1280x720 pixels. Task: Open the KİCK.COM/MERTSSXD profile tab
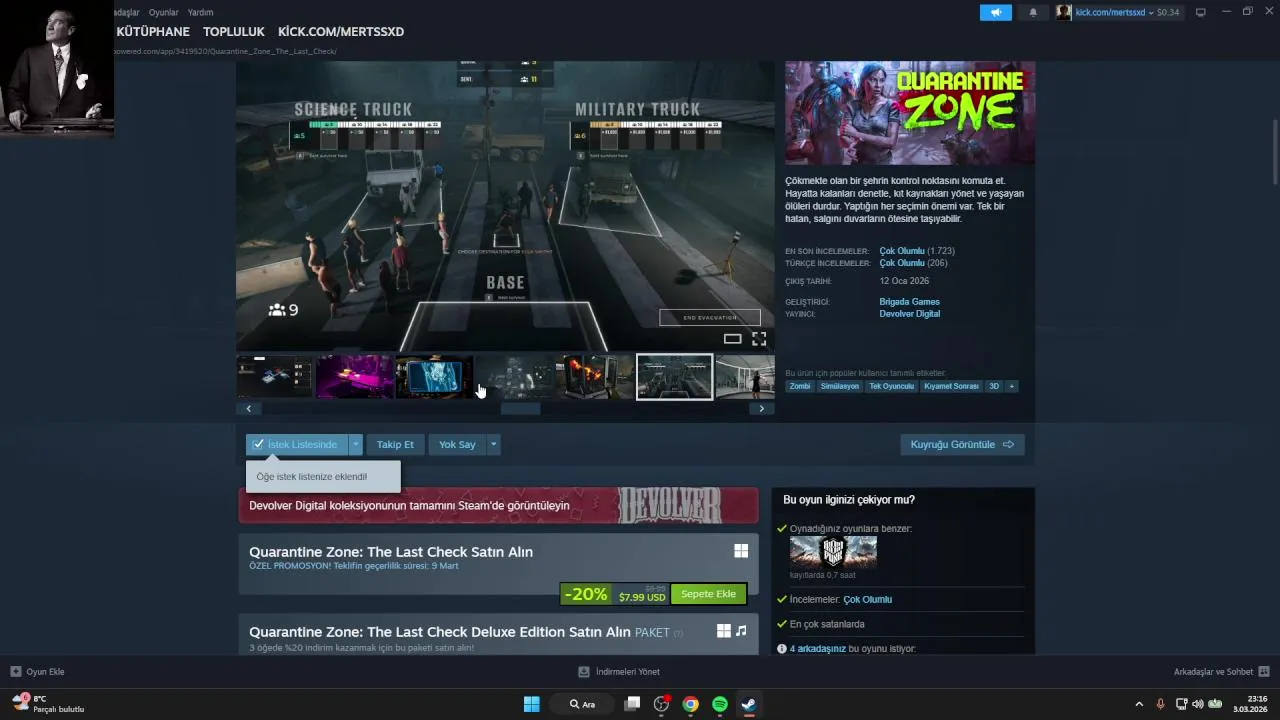pyautogui.click(x=341, y=32)
